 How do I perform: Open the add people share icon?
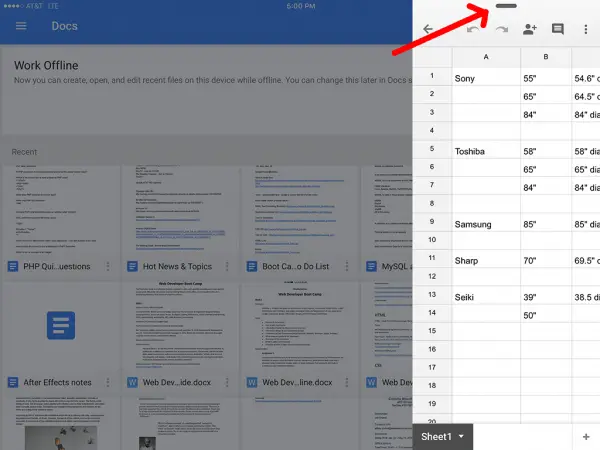[530, 29]
